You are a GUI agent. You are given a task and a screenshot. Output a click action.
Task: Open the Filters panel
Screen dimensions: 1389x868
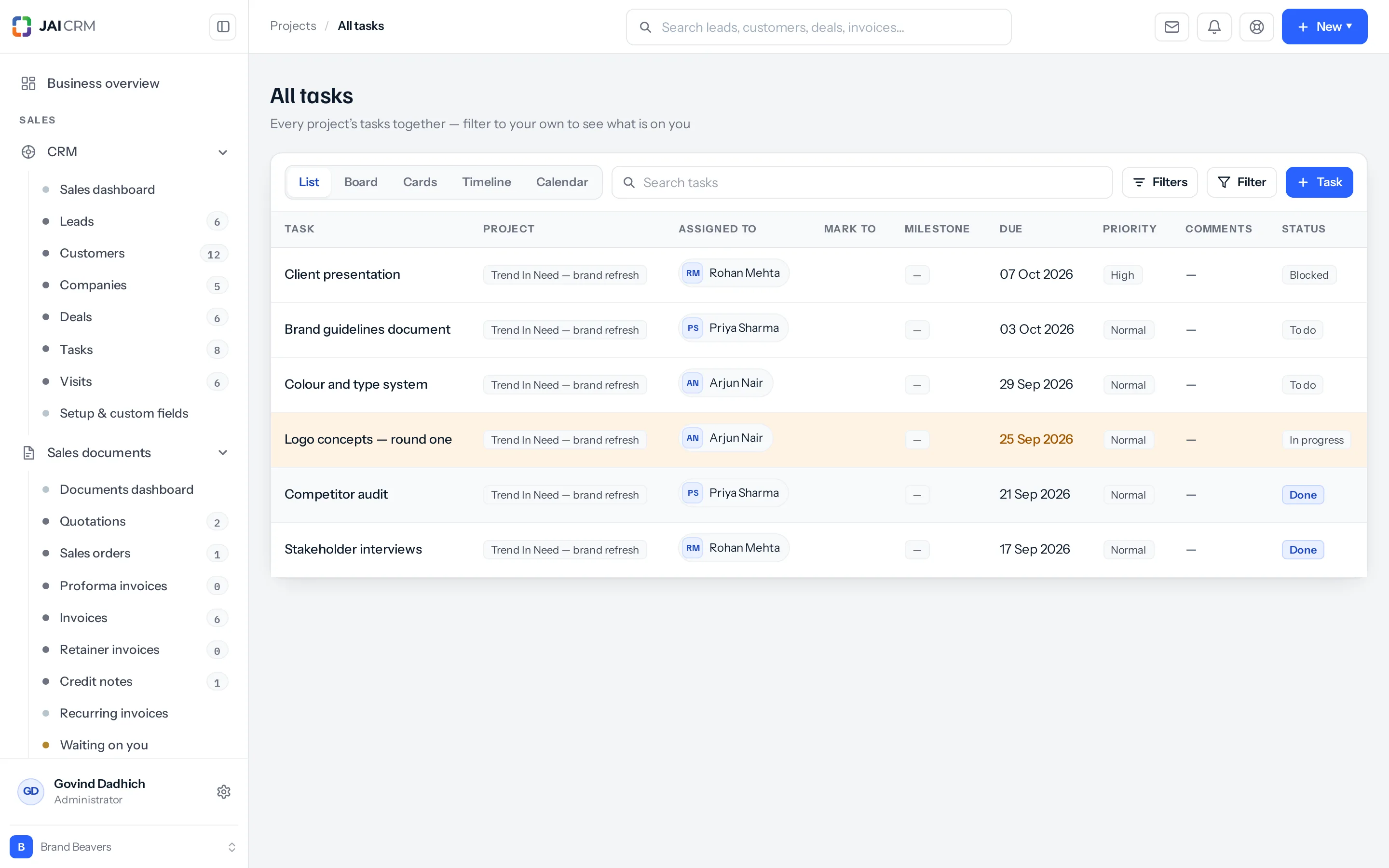pos(1159,183)
